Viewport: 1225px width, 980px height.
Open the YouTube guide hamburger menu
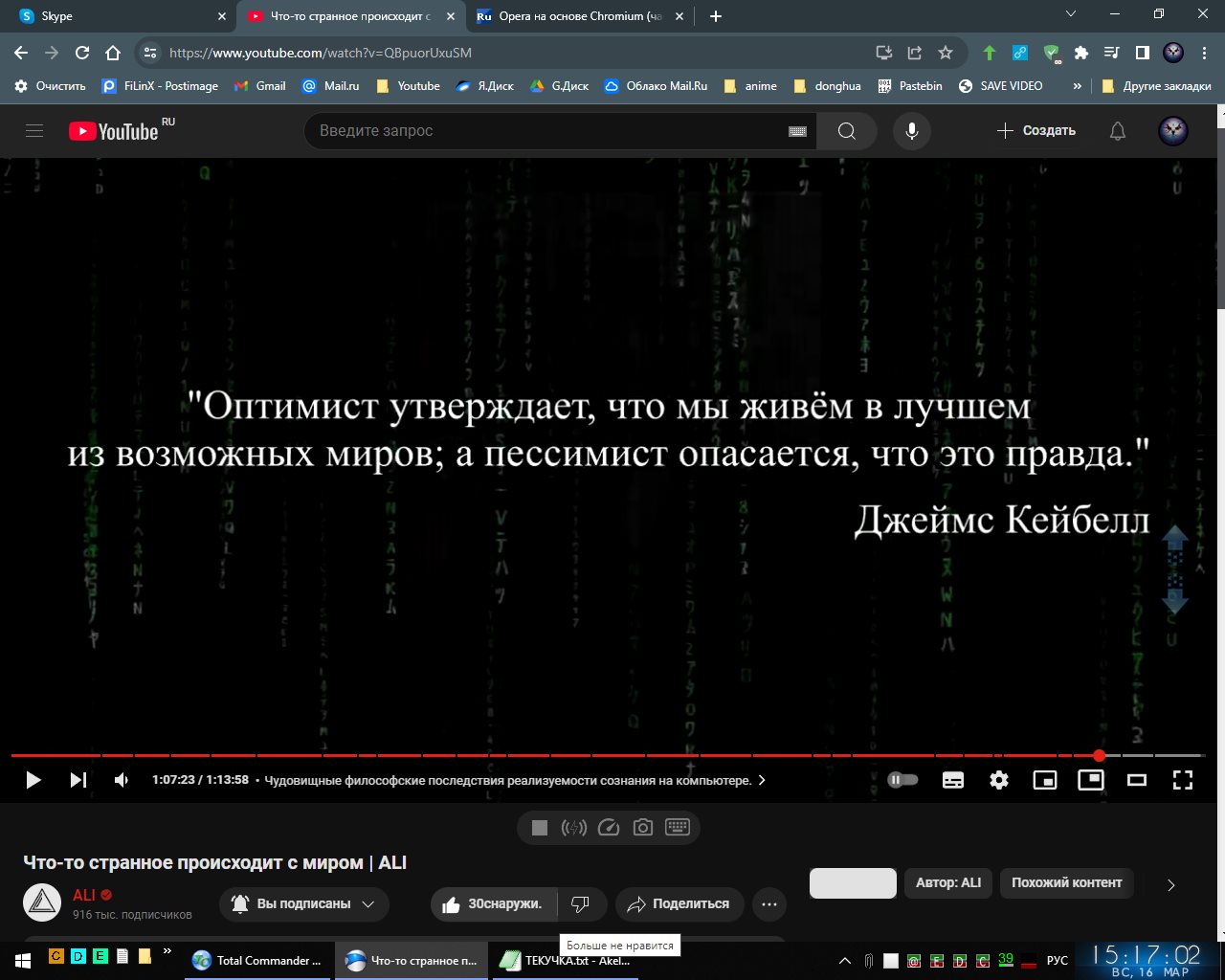click(34, 131)
